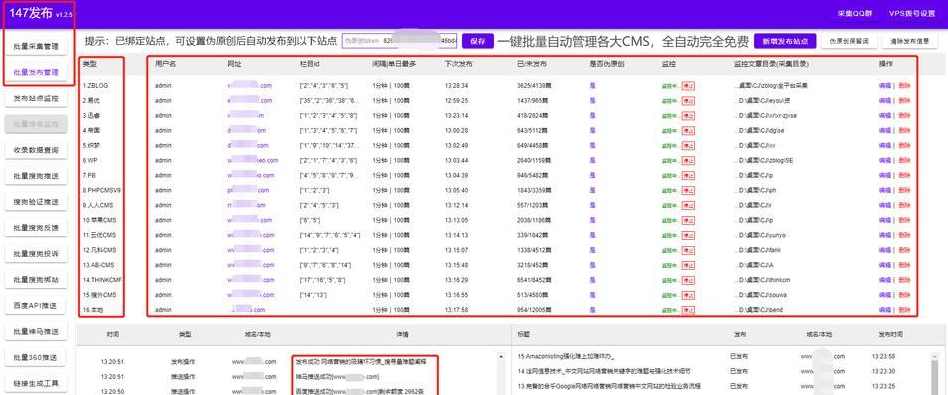Click the 13:28:34 next-publish time cell
Image resolution: width=948 pixels, height=395 pixels.
(456, 86)
